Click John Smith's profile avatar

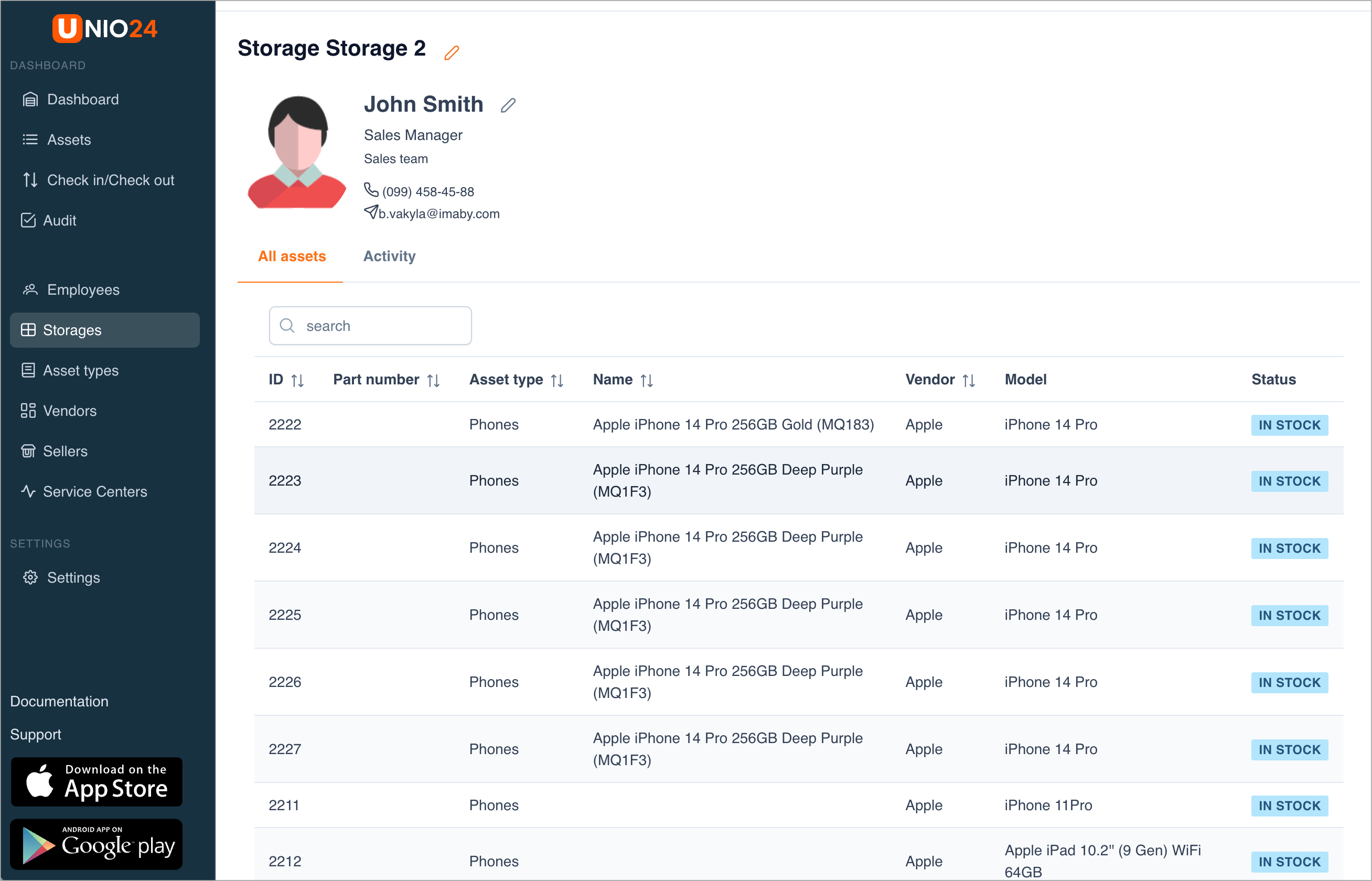click(x=297, y=152)
